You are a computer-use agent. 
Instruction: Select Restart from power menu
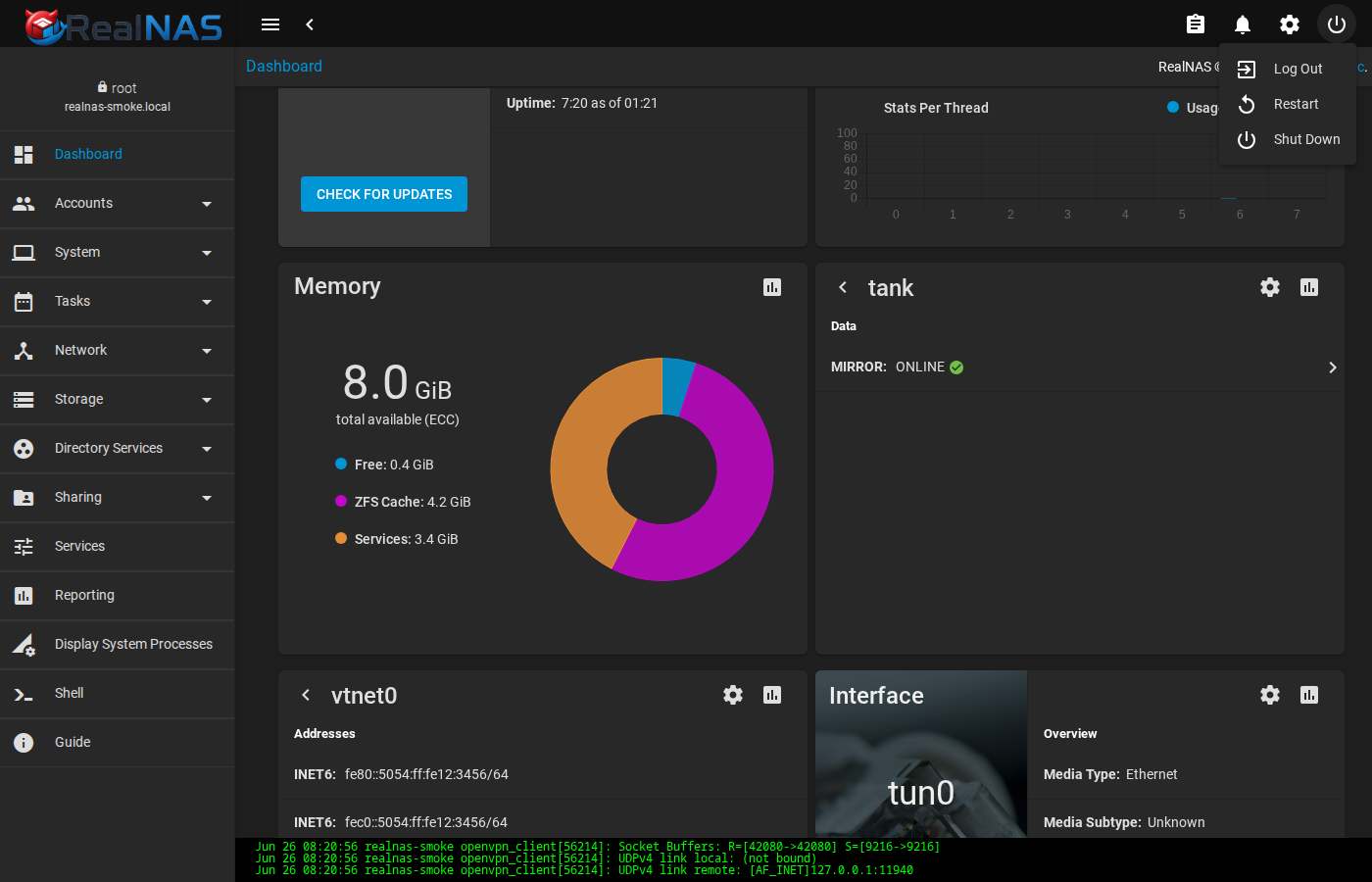click(x=1288, y=104)
